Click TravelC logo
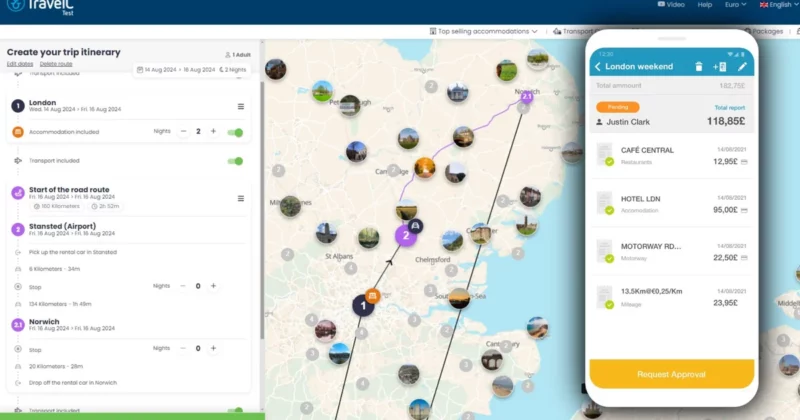 tap(41, 7)
